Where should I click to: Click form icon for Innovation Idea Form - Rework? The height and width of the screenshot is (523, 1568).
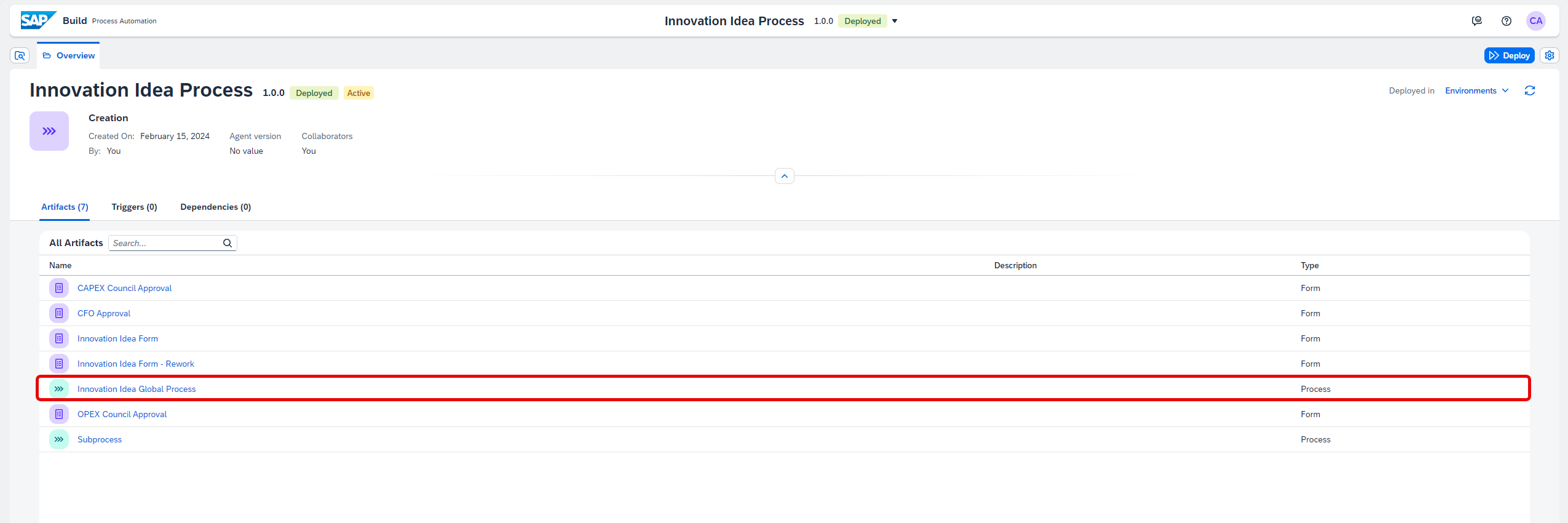(x=59, y=364)
